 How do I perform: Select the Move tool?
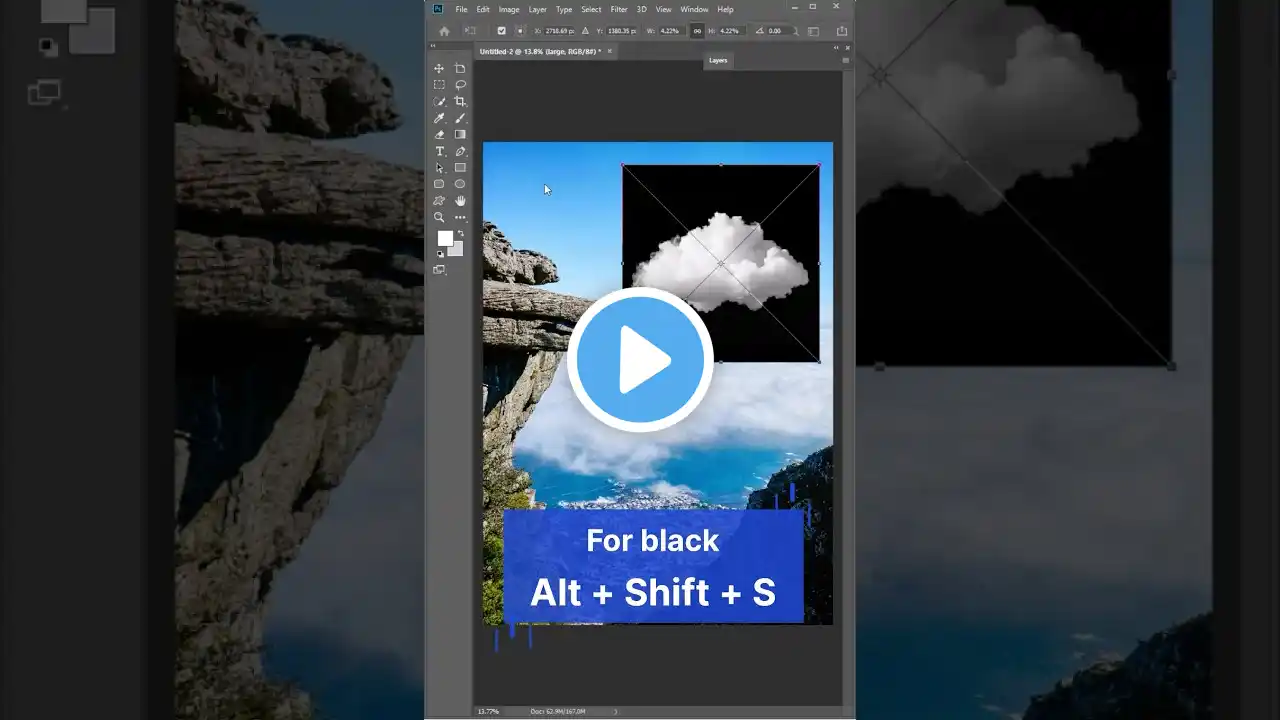click(x=439, y=68)
